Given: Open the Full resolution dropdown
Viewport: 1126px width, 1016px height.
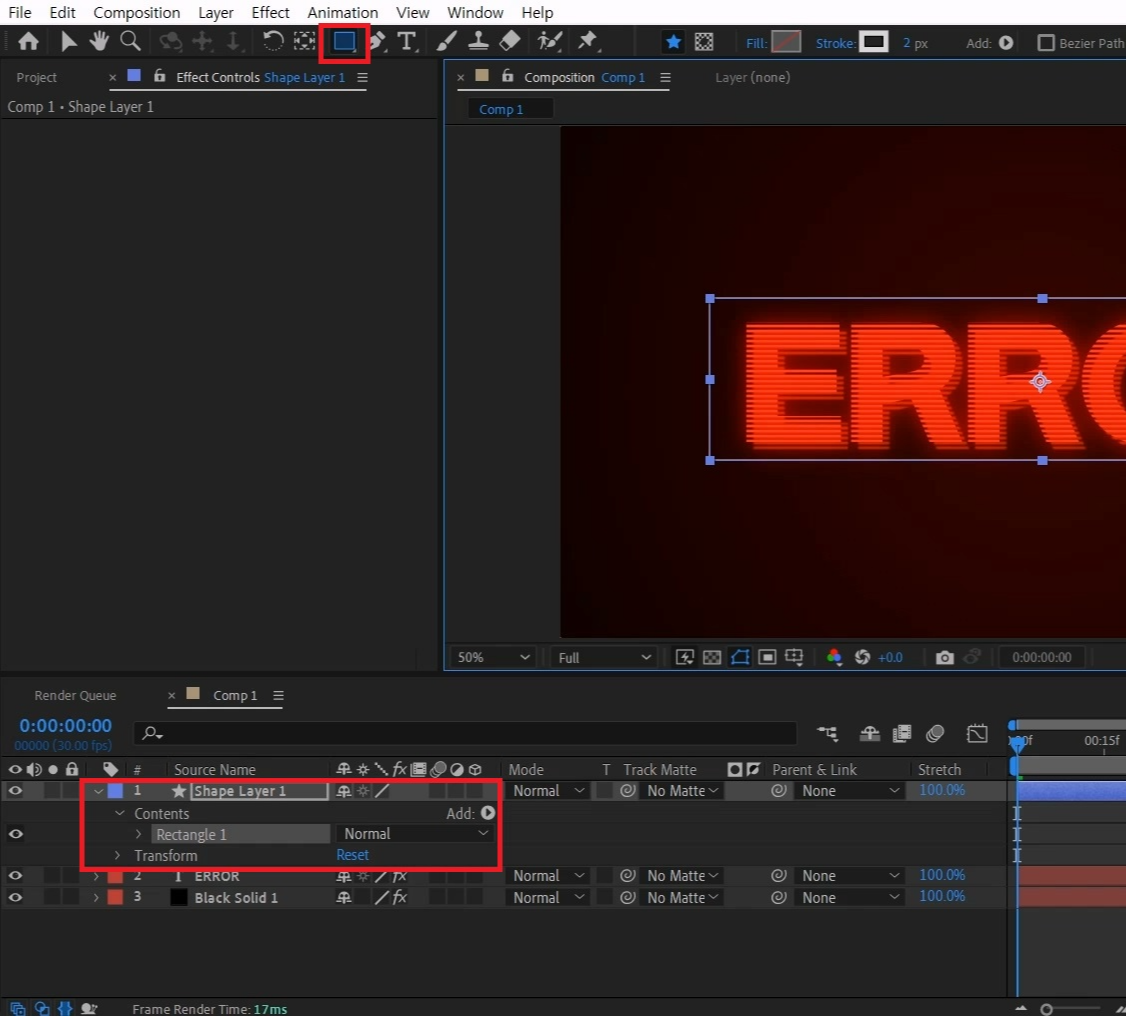Looking at the screenshot, I should point(604,658).
